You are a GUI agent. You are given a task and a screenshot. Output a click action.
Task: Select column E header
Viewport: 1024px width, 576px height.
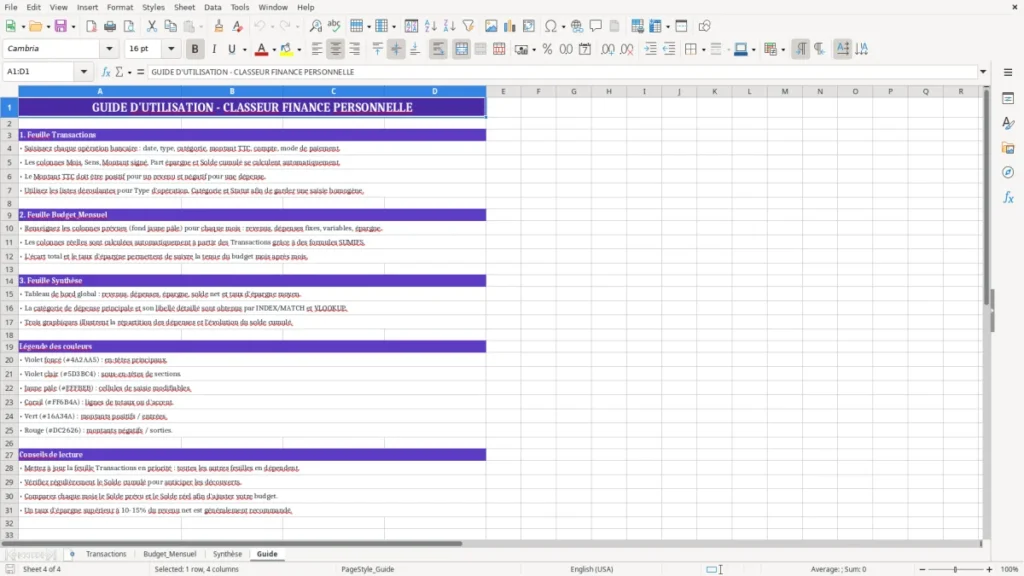pos(503,91)
